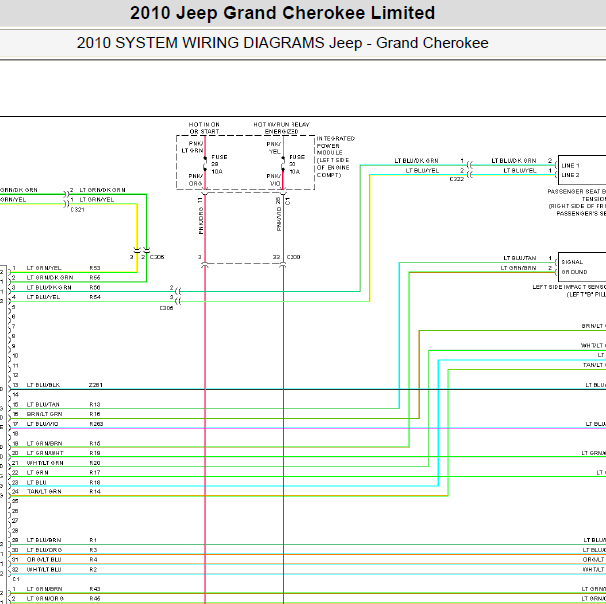Click circuit code "R17" on pin 22 row
The height and width of the screenshot is (604, 606).
pos(95,472)
